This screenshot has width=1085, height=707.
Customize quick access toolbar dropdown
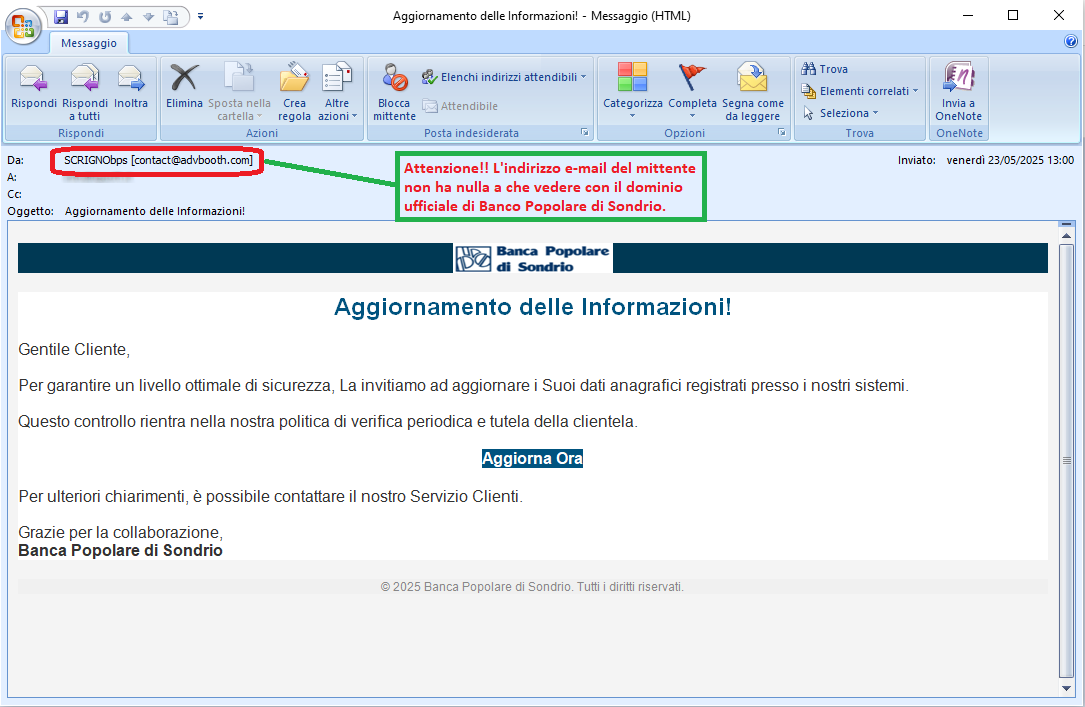coord(201,16)
